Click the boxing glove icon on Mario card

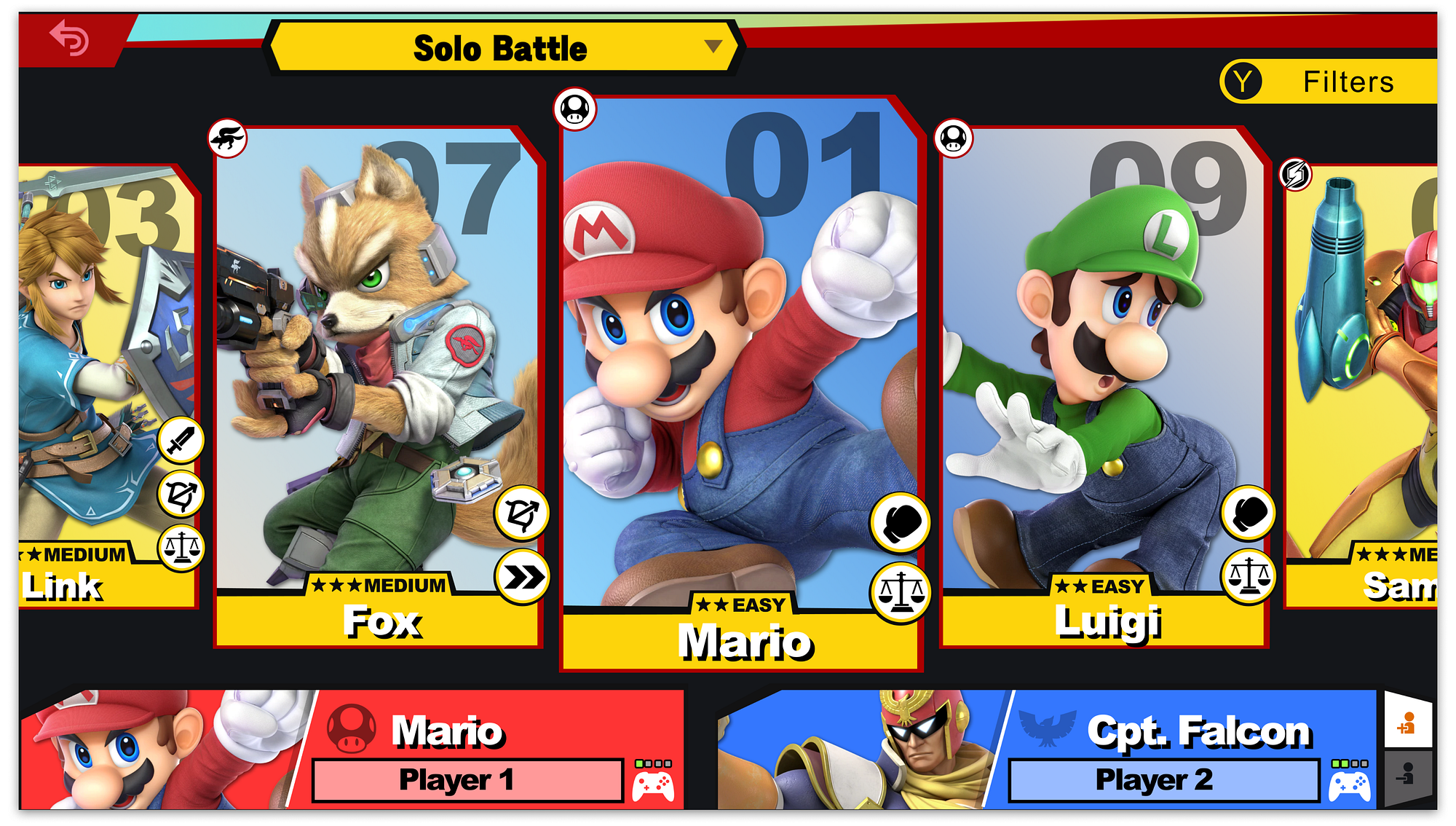coord(901,522)
